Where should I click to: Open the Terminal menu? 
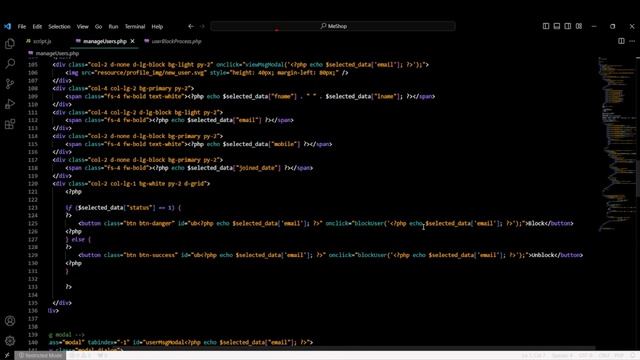(135, 27)
